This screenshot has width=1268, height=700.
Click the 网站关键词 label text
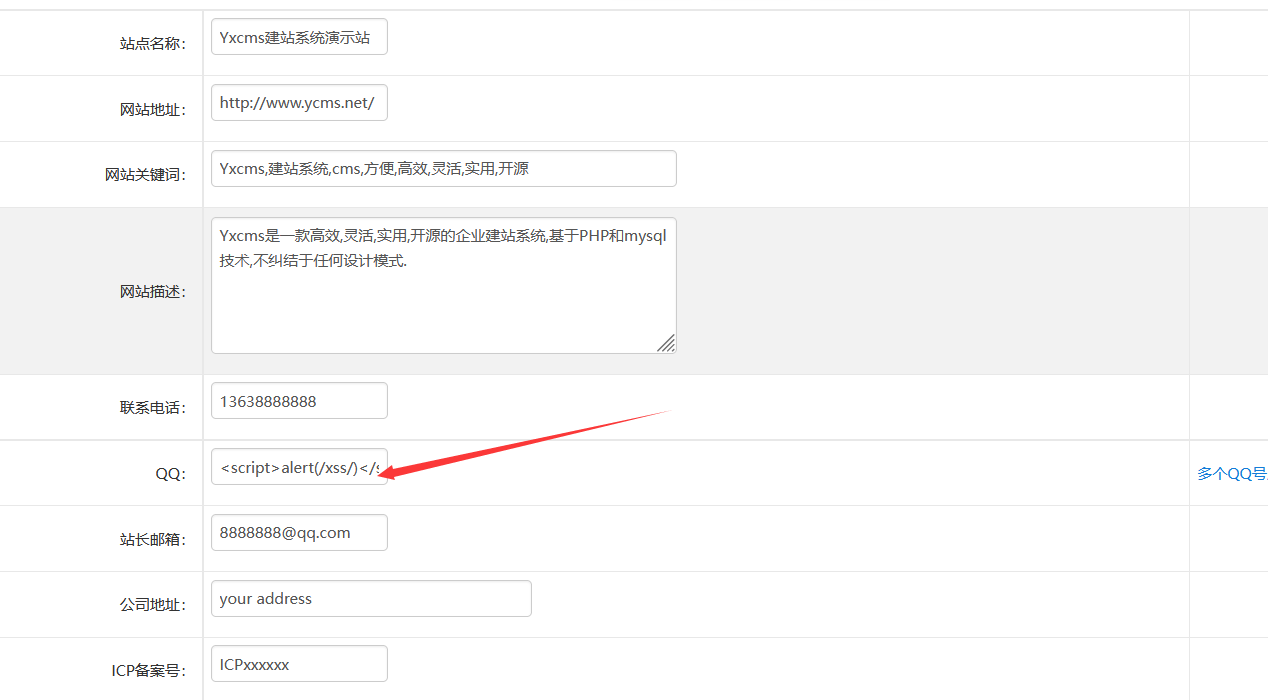[145, 176]
